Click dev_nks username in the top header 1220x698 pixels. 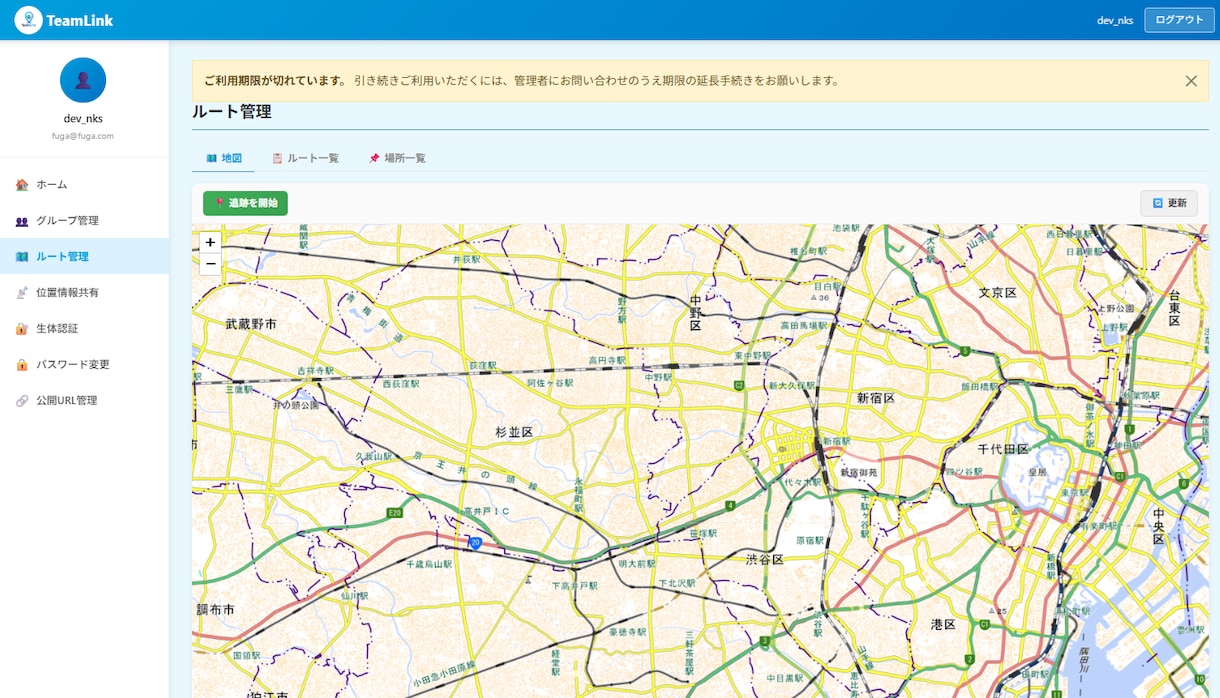pyautogui.click(x=1115, y=20)
